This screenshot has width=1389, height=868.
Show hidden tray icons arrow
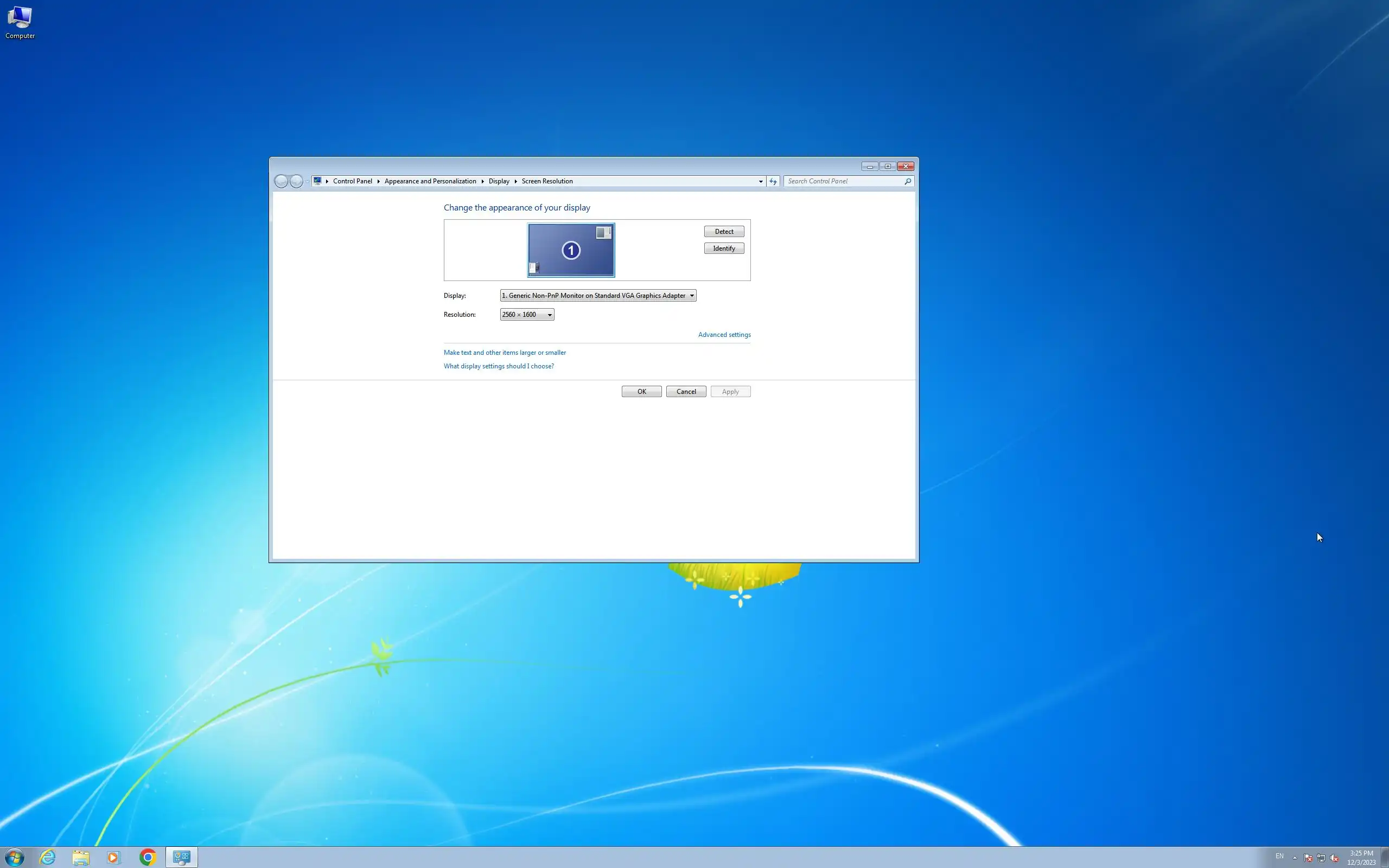tap(1295, 858)
